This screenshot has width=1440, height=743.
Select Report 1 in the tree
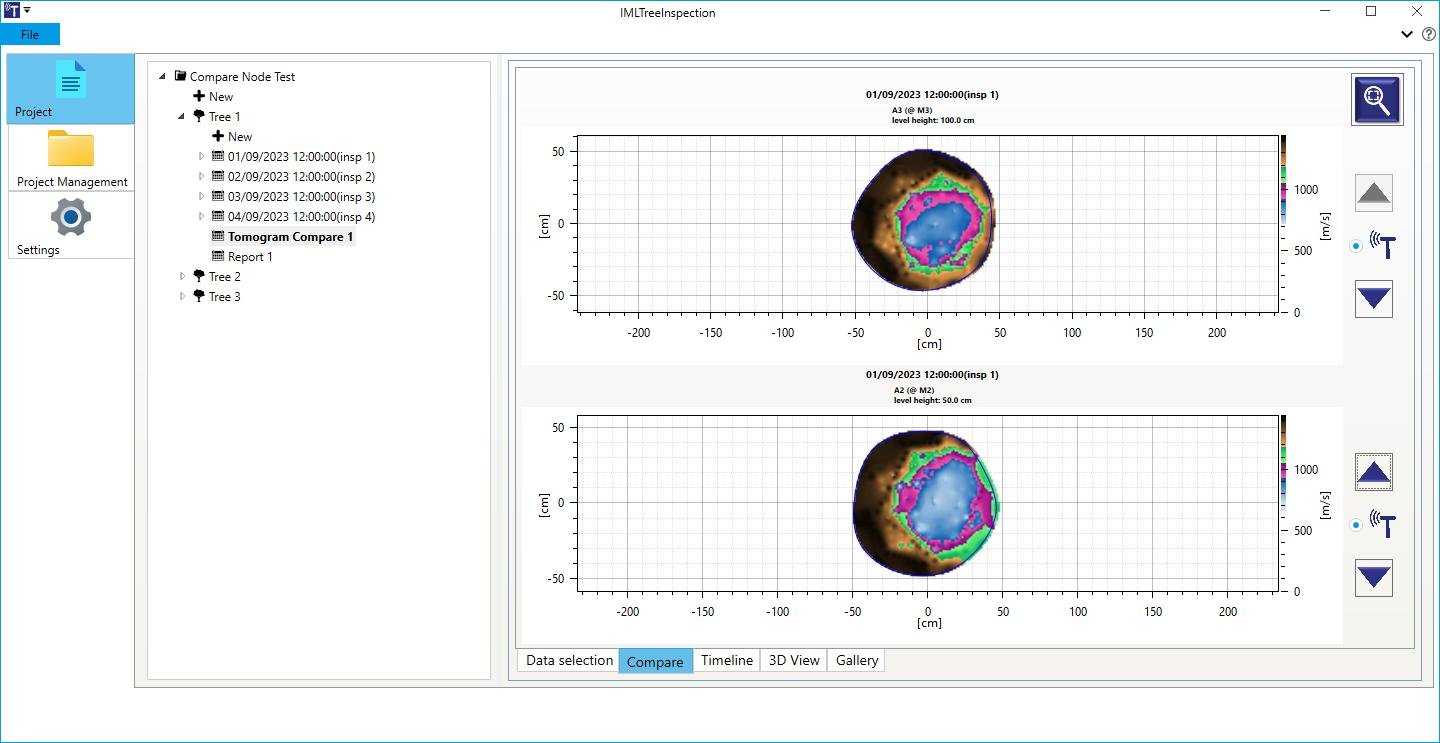coord(250,257)
